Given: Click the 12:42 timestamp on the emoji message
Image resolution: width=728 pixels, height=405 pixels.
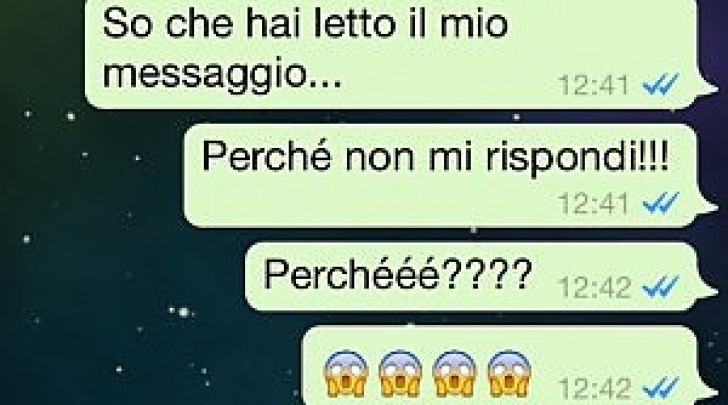Looking at the screenshot, I should point(593,388).
